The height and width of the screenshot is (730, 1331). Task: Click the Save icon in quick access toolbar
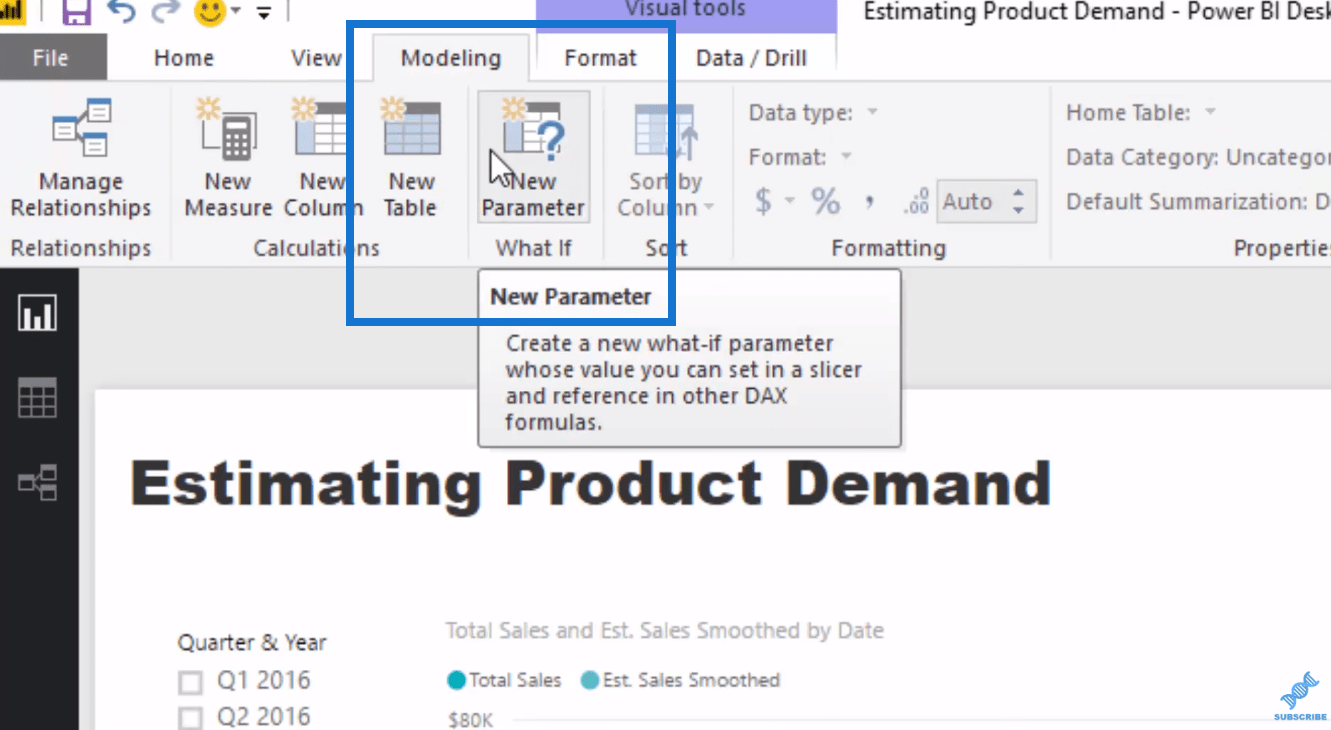point(76,12)
